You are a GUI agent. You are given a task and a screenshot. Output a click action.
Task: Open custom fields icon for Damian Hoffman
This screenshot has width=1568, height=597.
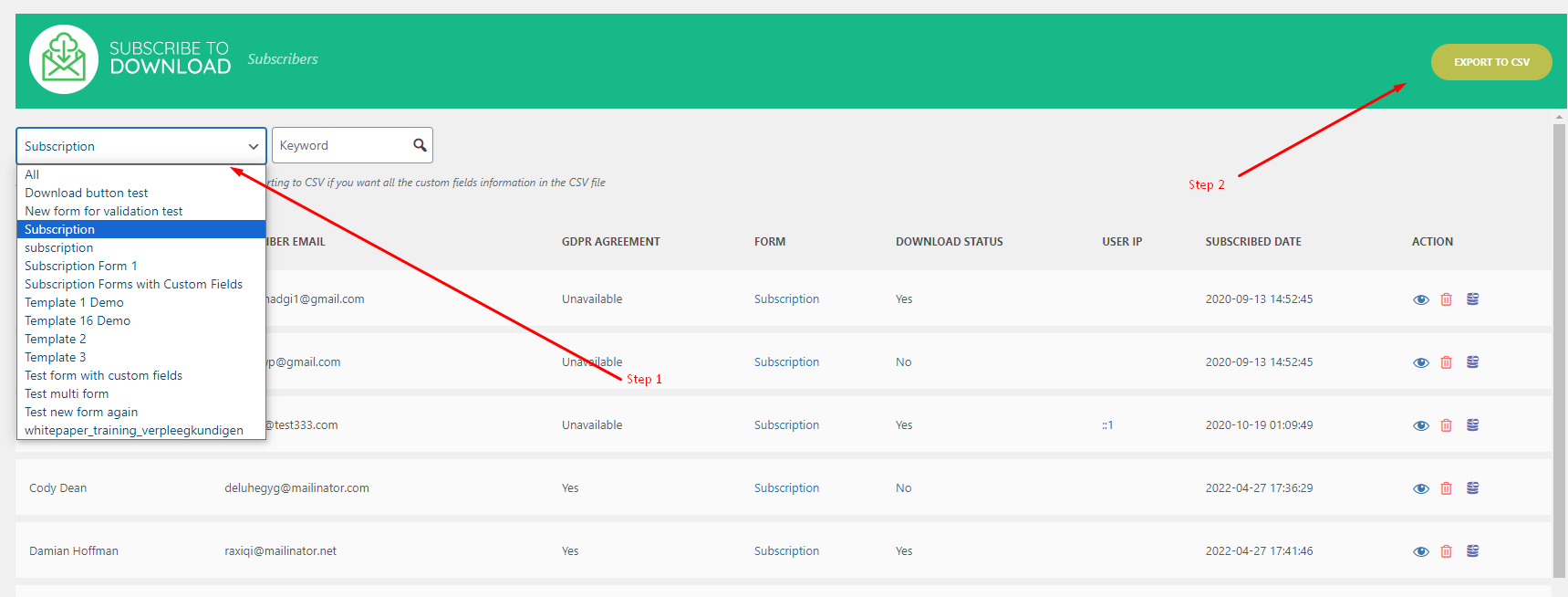(1473, 550)
